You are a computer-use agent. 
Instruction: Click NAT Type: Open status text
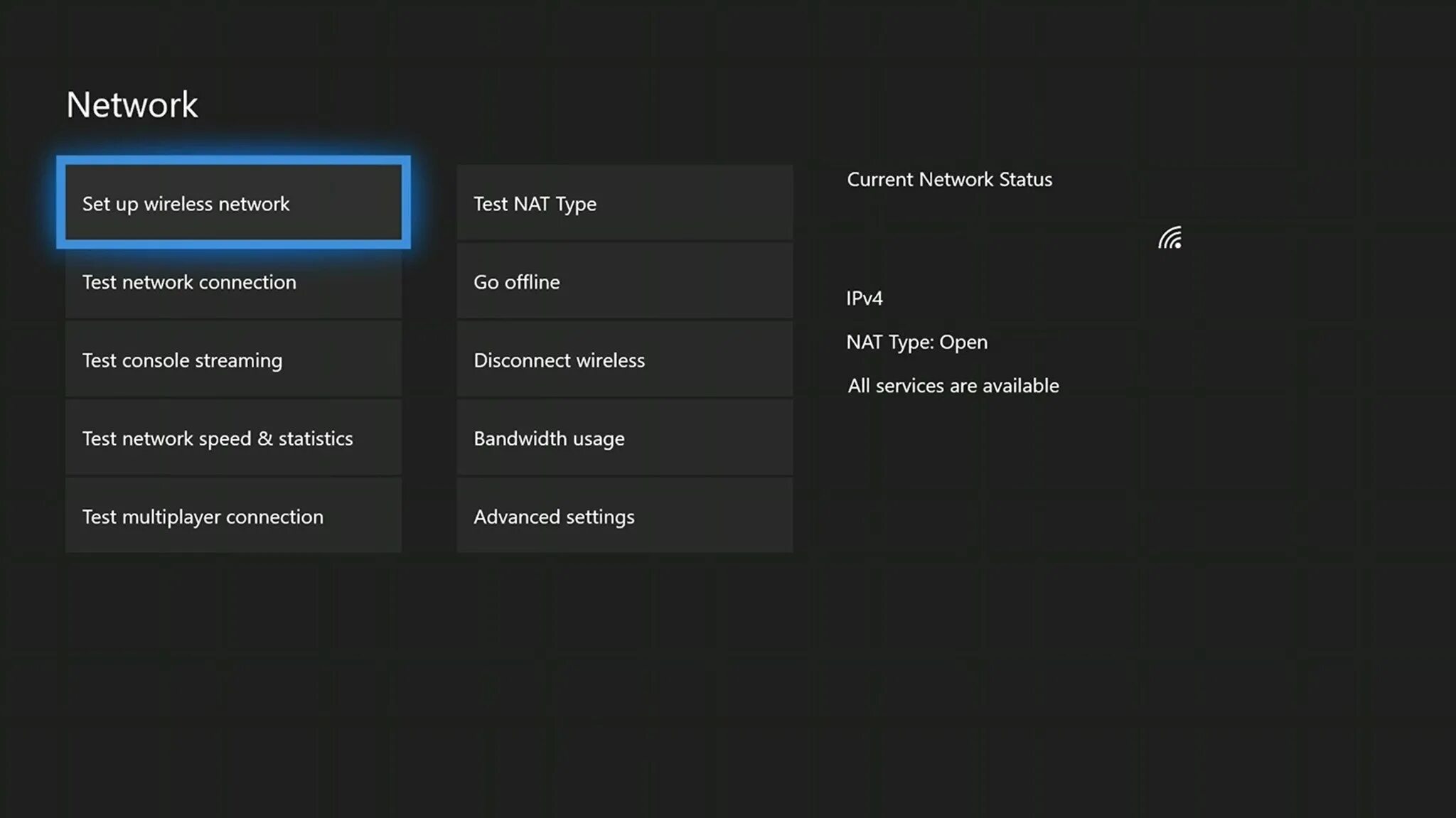(x=916, y=342)
